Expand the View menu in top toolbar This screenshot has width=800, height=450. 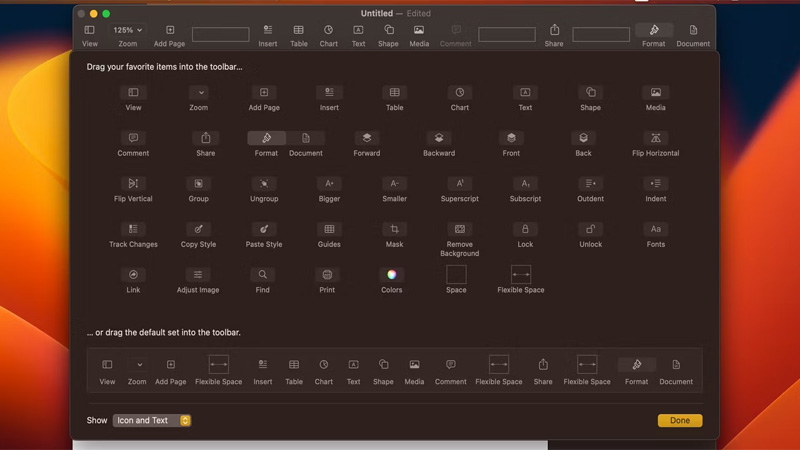[90, 31]
